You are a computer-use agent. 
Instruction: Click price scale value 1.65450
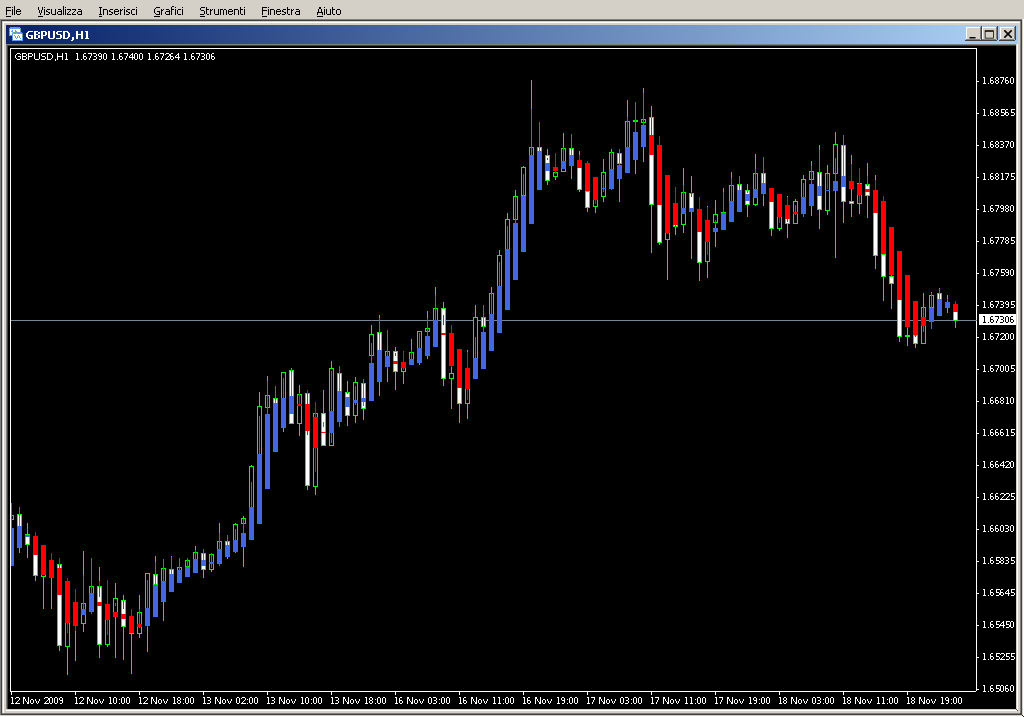999,625
